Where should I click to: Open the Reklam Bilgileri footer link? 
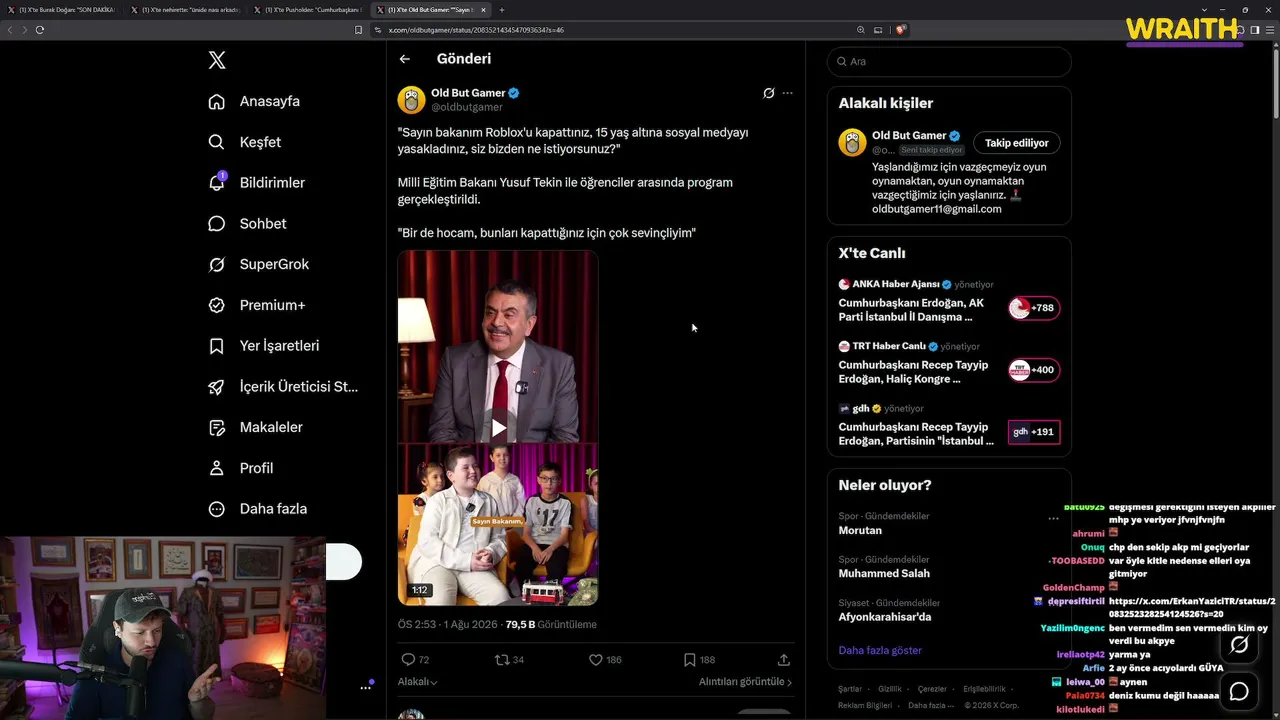[x=866, y=706]
